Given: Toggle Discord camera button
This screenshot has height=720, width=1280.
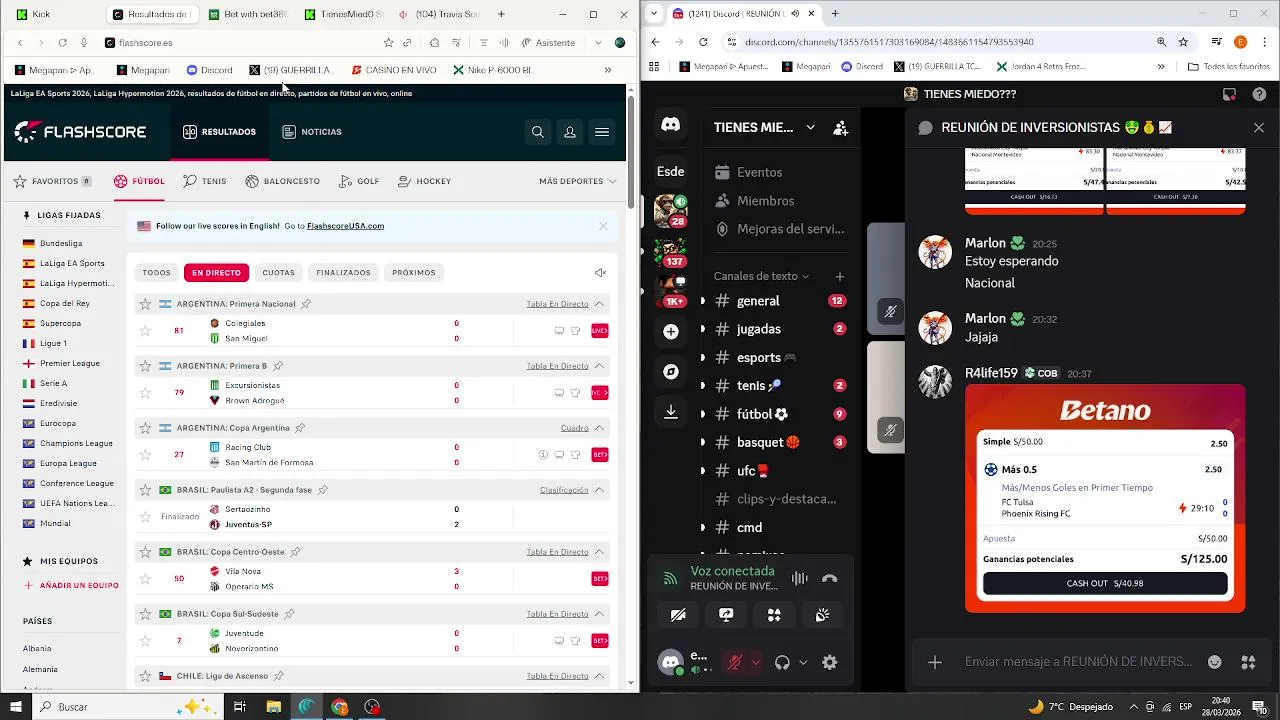Looking at the screenshot, I should pyautogui.click(x=678, y=615).
